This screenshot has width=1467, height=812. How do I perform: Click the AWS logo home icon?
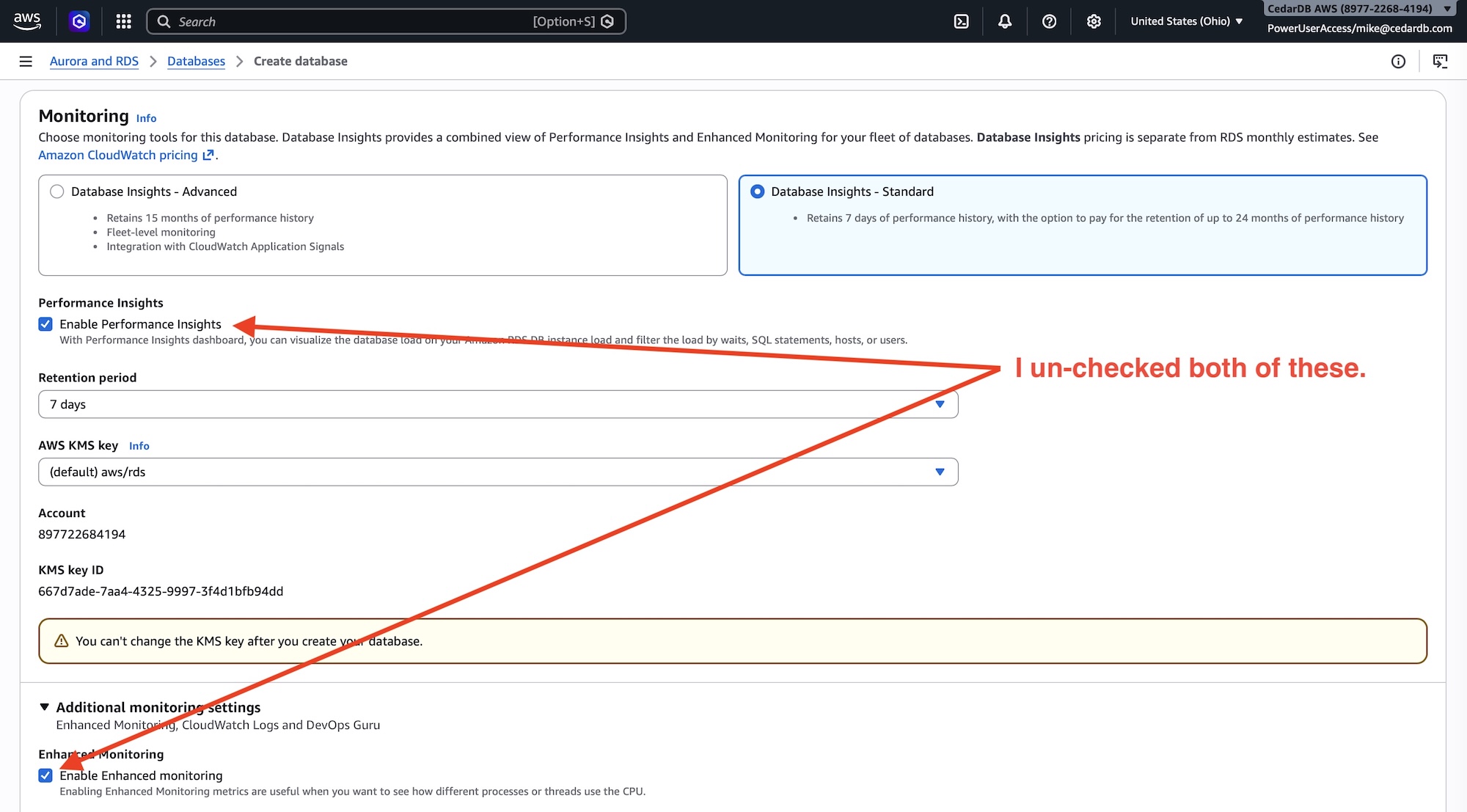pyautogui.click(x=27, y=21)
